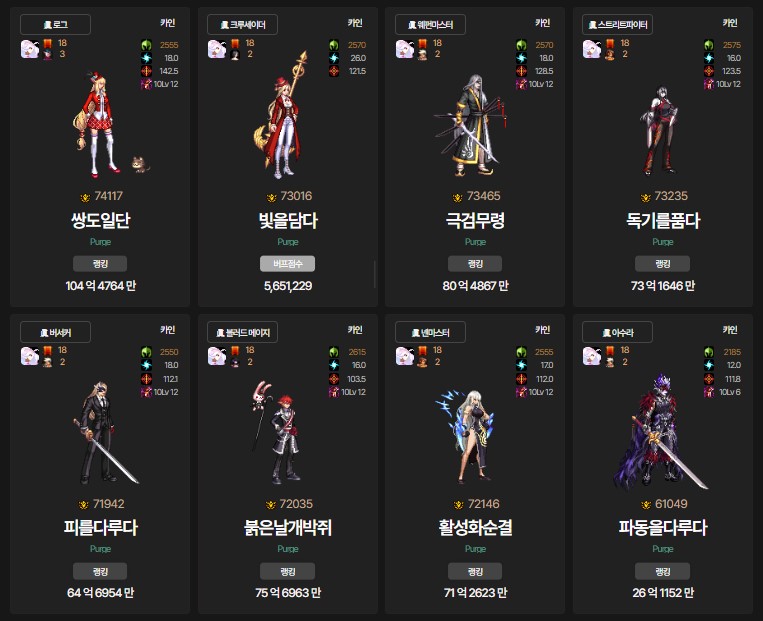Image resolution: width=763 pixels, height=621 pixels.
Task: Click the 로그 class tag button
Action: (55, 24)
